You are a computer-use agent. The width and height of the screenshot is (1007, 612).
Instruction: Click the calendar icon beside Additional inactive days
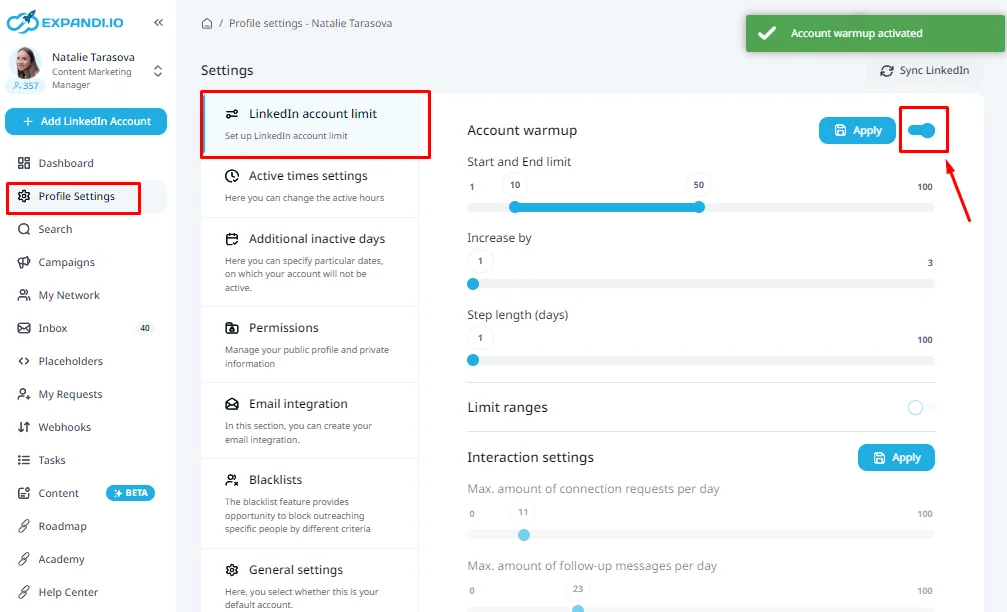click(x=232, y=239)
